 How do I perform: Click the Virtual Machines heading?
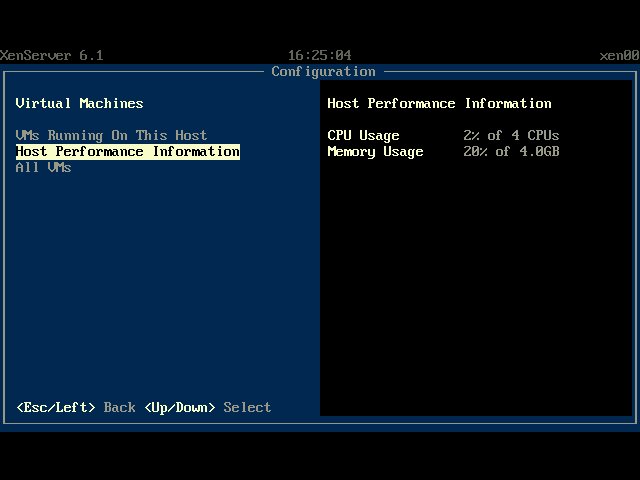tap(80, 103)
